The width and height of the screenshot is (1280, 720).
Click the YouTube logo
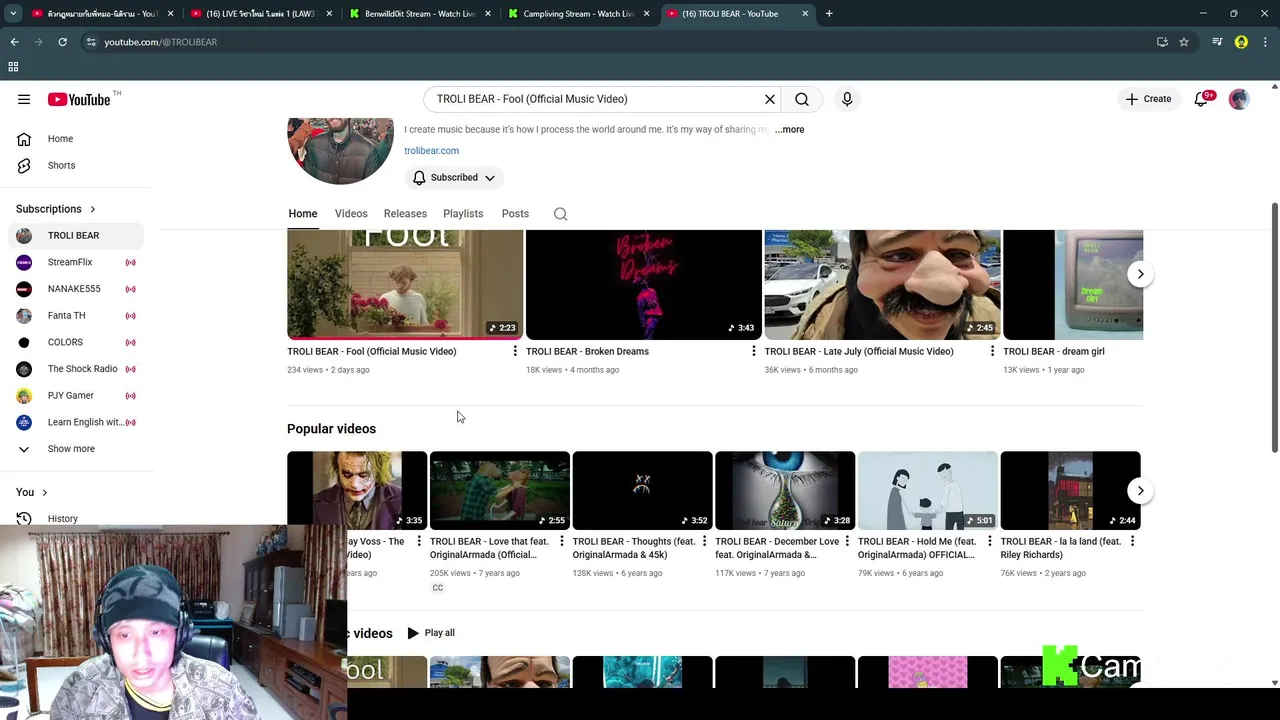(x=79, y=99)
